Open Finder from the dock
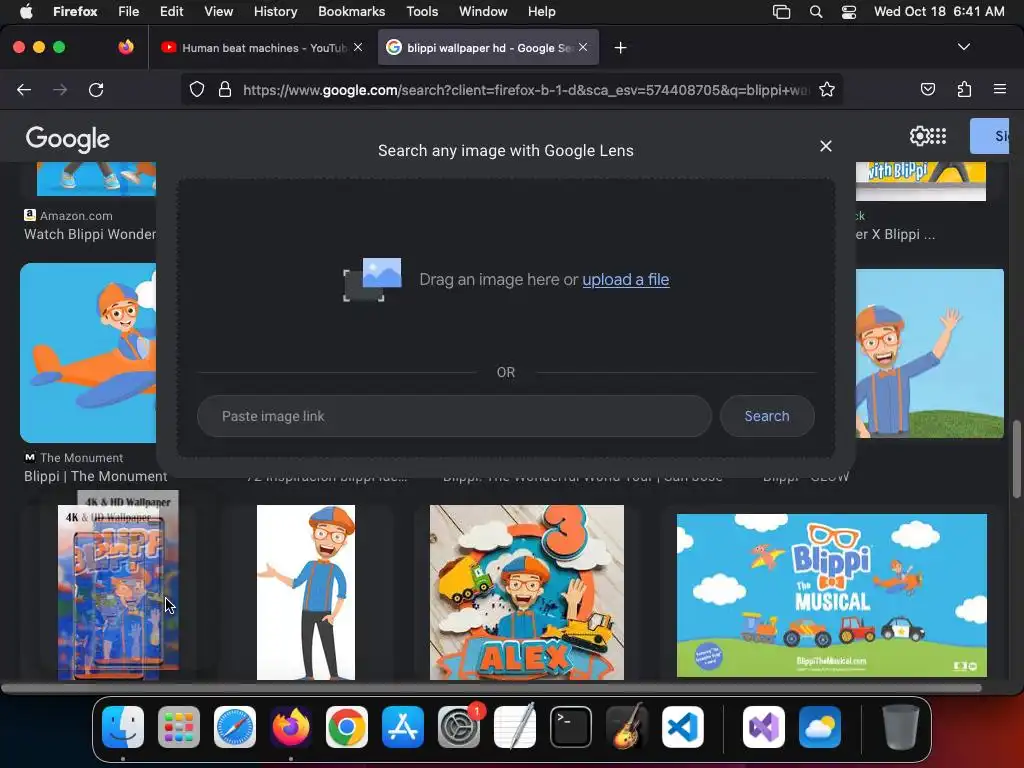The height and width of the screenshot is (768, 1024). (123, 727)
